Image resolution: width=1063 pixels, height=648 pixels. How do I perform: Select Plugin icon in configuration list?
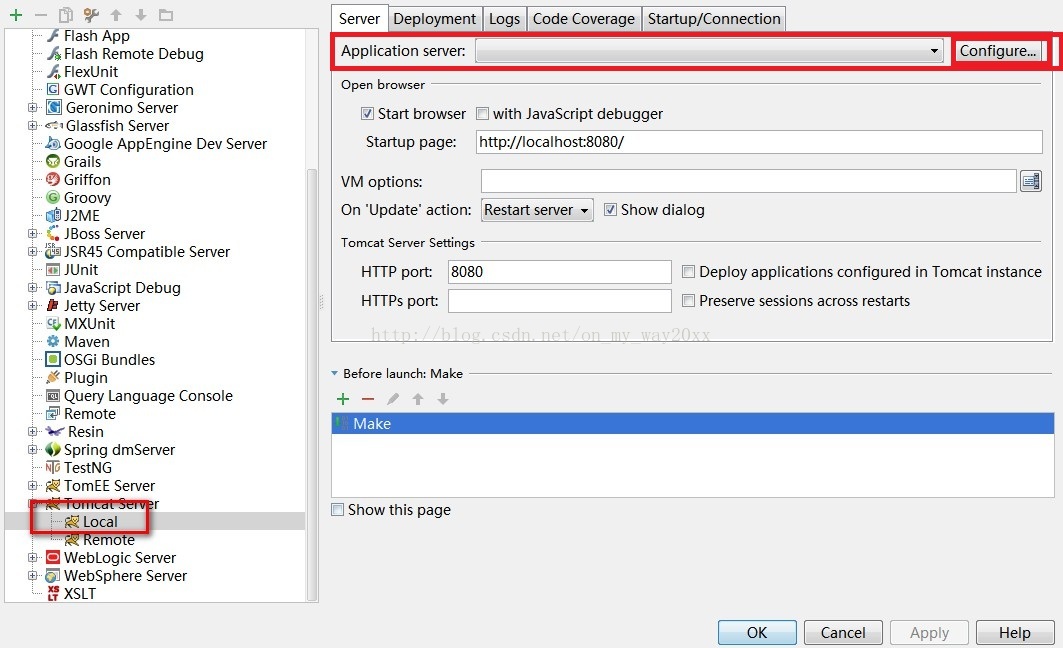click(53, 378)
